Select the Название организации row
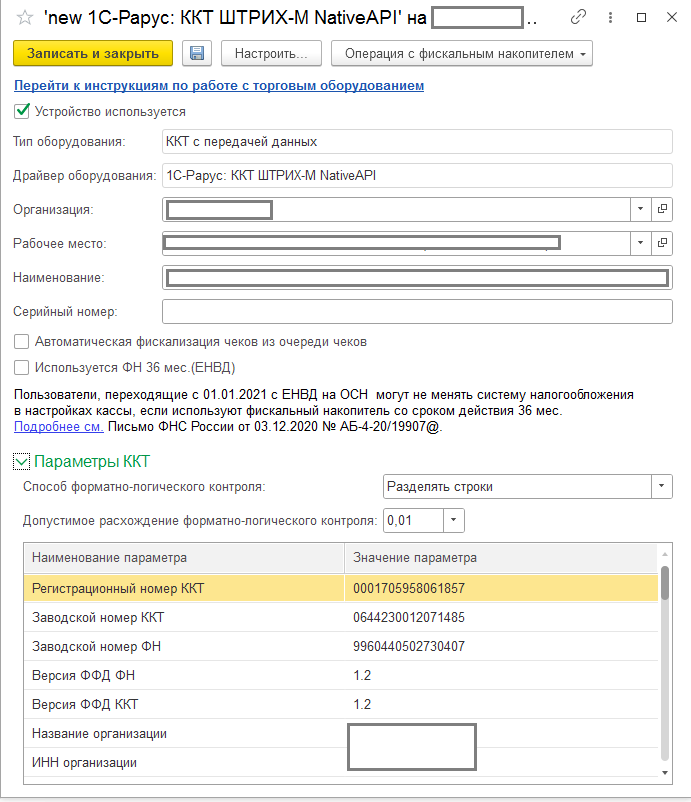The image size is (691, 802). (341, 733)
